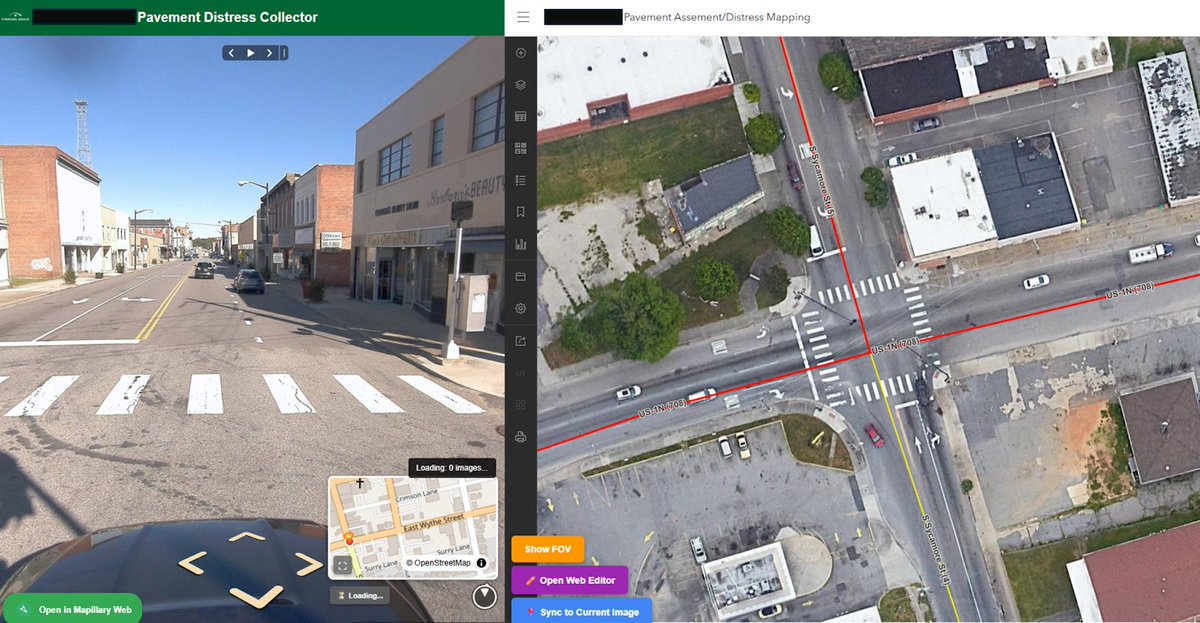Click the print sidebar icon
This screenshot has height=623, width=1200.
pos(520,437)
